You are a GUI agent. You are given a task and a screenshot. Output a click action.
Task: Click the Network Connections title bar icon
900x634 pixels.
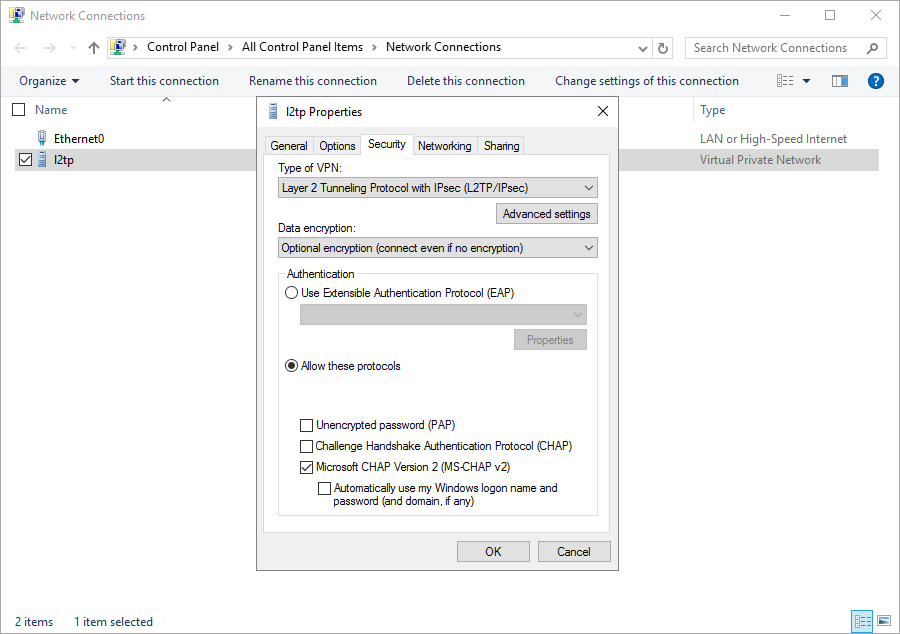(x=17, y=15)
